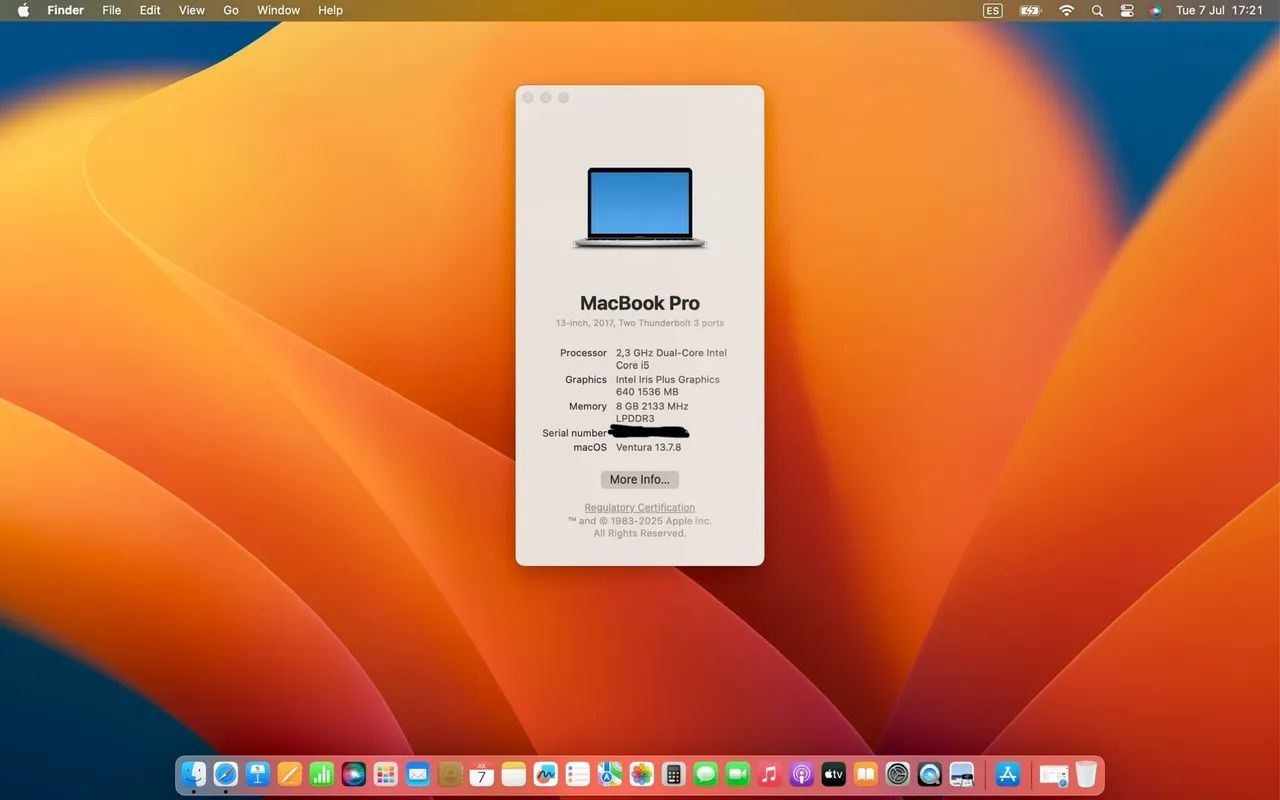Open the Trash in the Dock
Image resolution: width=1280 pixels, height=800 pixels.
click(x=1086, y=774)
